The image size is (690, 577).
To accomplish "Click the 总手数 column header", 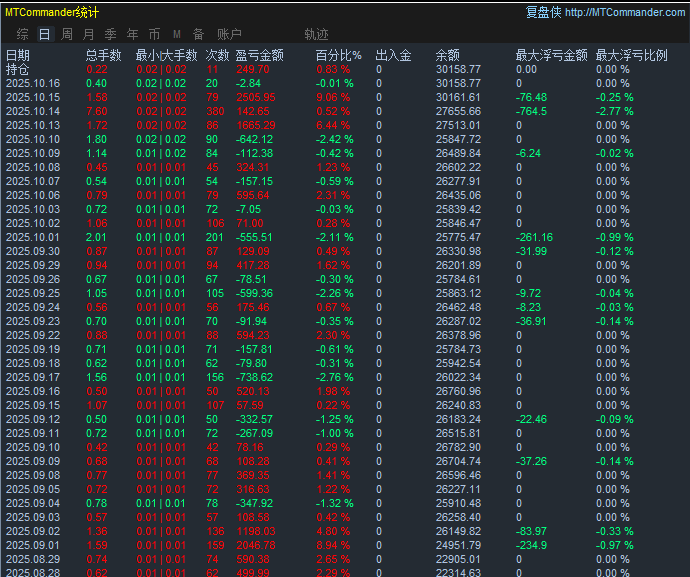I will click(103, 55).
